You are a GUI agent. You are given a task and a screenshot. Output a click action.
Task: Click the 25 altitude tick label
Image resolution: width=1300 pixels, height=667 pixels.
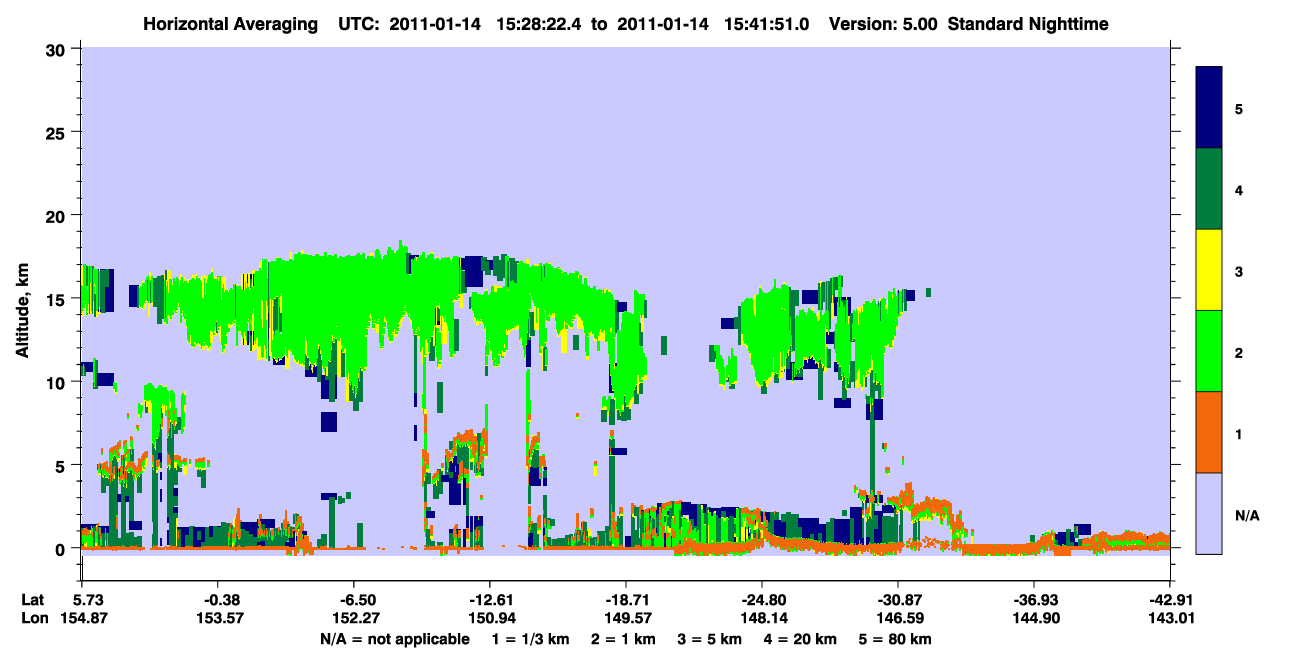(58, 132)
